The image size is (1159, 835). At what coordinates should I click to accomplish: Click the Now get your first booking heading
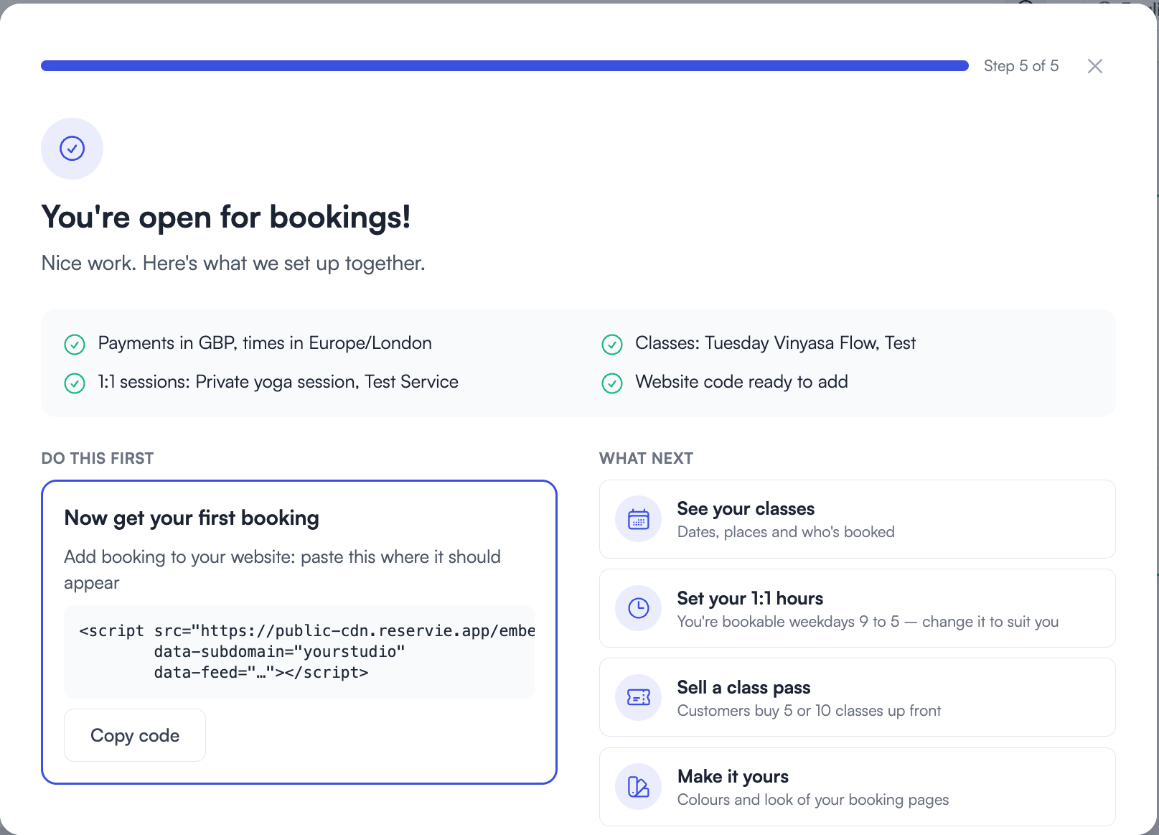(x=191, y=518)
